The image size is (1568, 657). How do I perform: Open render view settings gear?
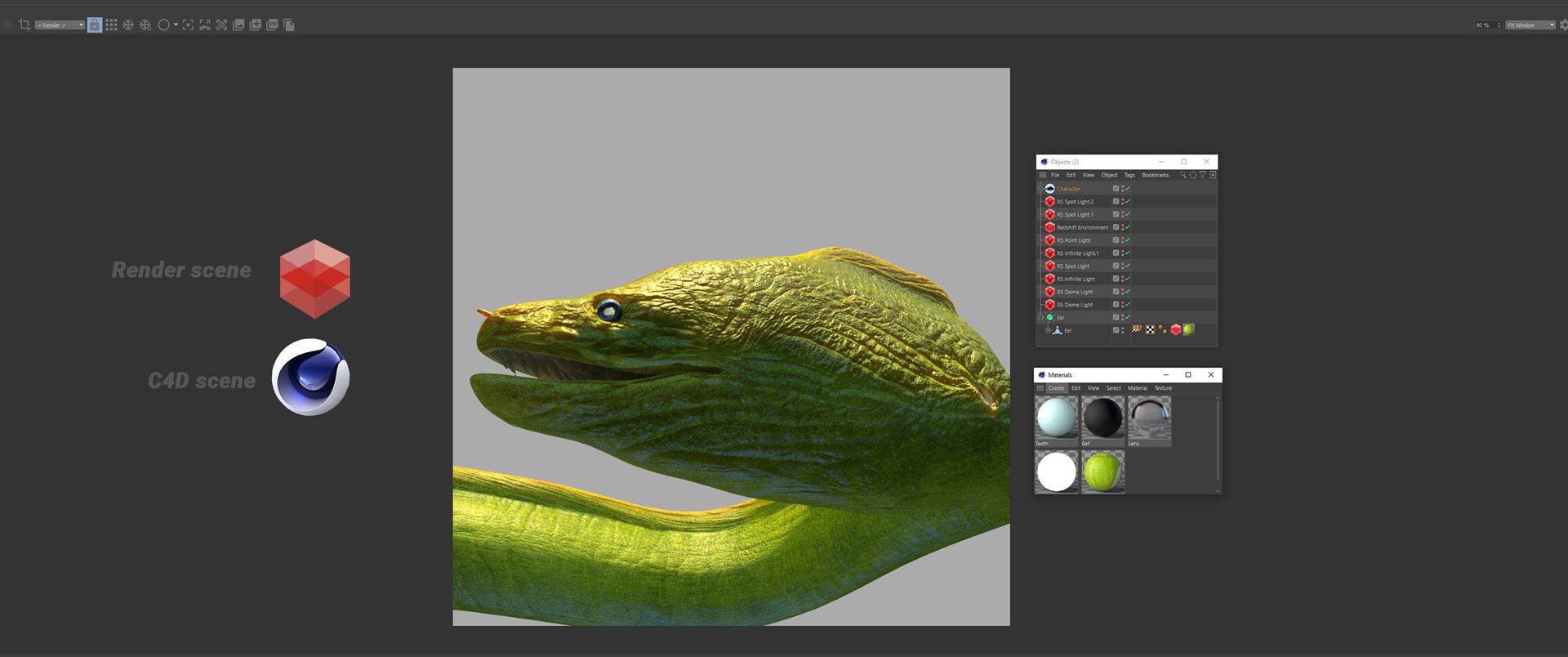tap(1563, 25)
